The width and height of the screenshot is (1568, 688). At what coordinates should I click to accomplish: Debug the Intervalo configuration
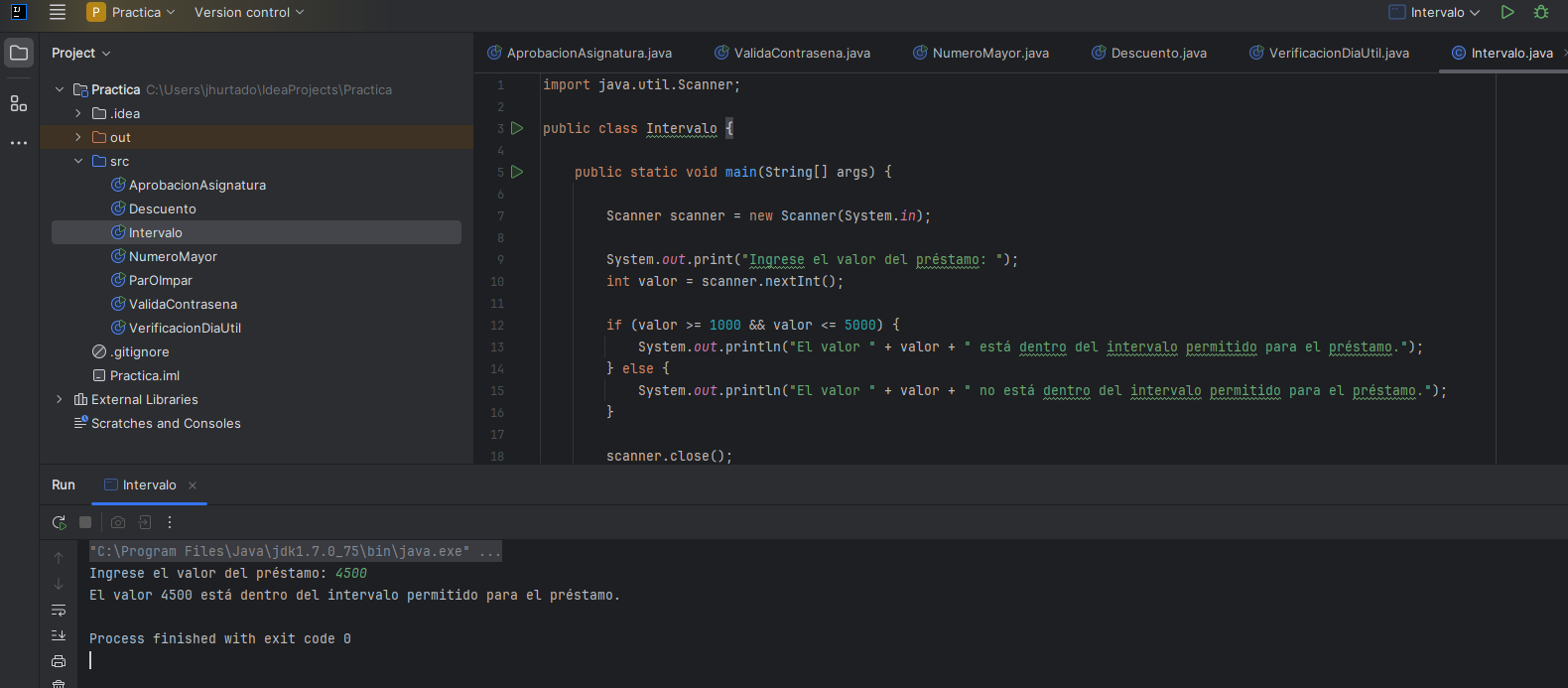click(x=1541, y=12)
